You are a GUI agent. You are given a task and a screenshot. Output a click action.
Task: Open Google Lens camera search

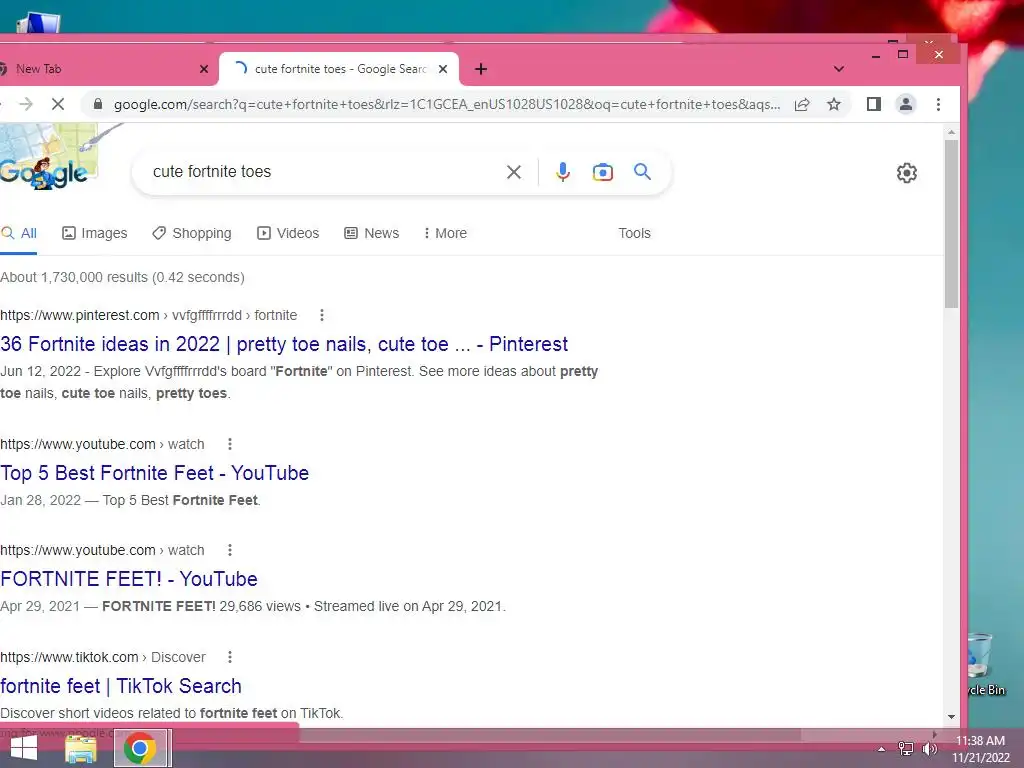coord(602,172)
